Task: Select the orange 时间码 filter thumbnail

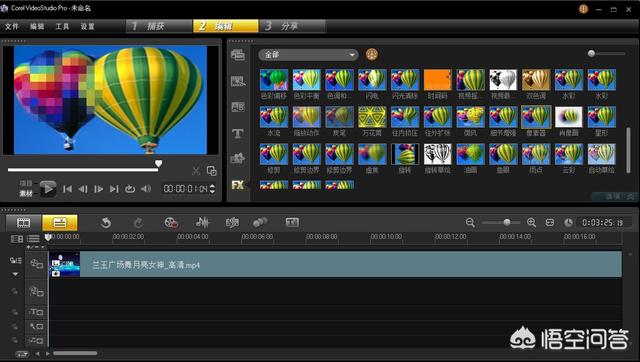Action: 438,80
